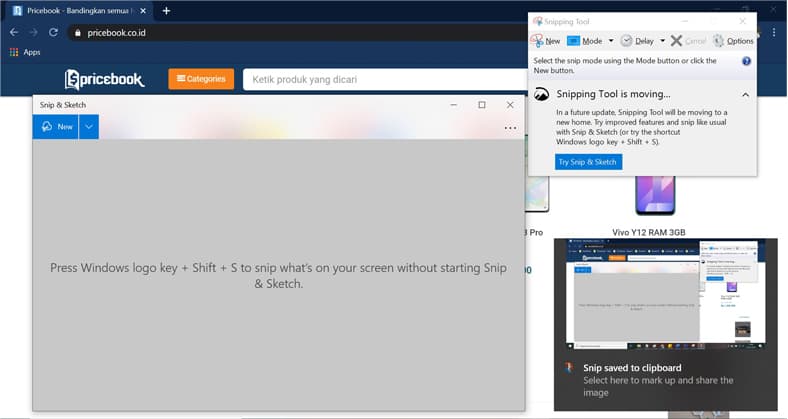Open the orange Categories menu

(201, 79)
